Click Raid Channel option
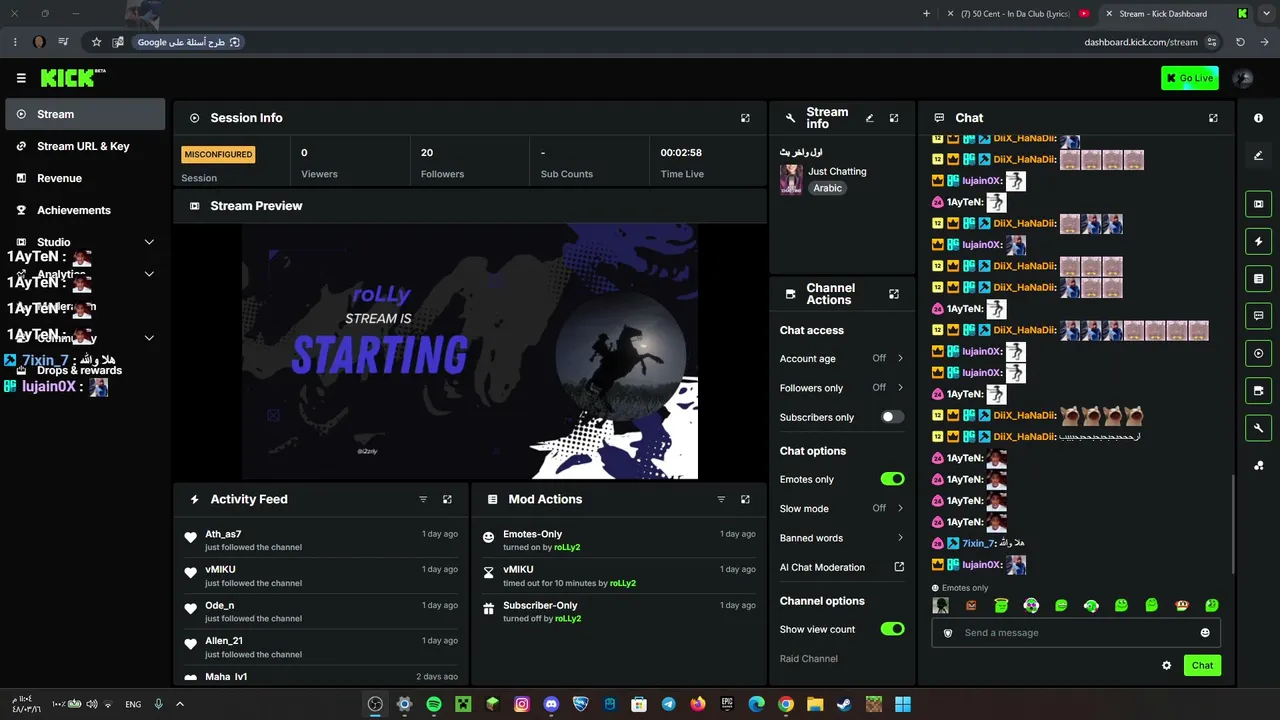This screenshot has width=1280, height=720. [x=809, y=659]
